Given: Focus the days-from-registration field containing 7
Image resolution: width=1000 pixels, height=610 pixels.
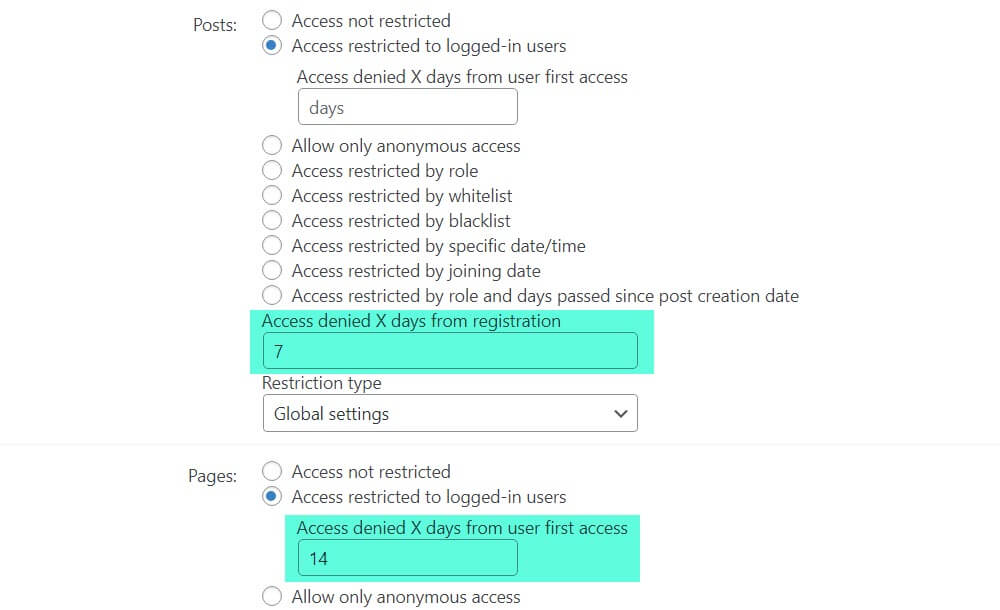Looking at the screenshot, I should click(x=449, y=352).
